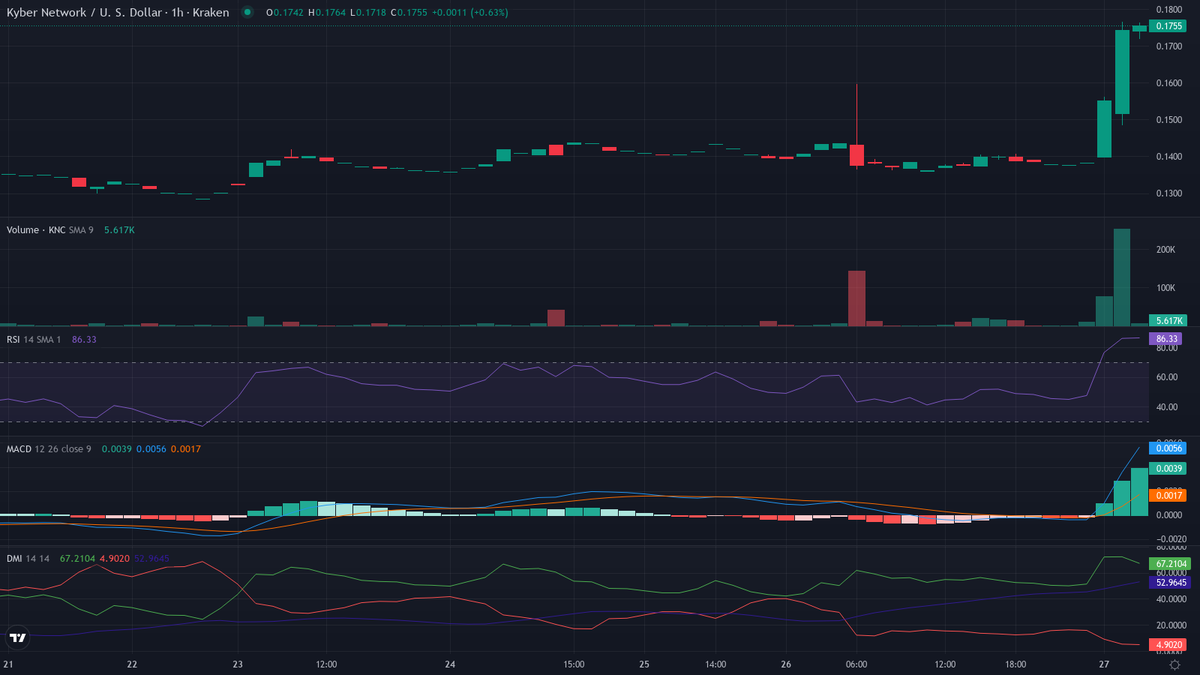Click the TradingView logo icon
Screen dimensions: 1200x675
[17, 637]
